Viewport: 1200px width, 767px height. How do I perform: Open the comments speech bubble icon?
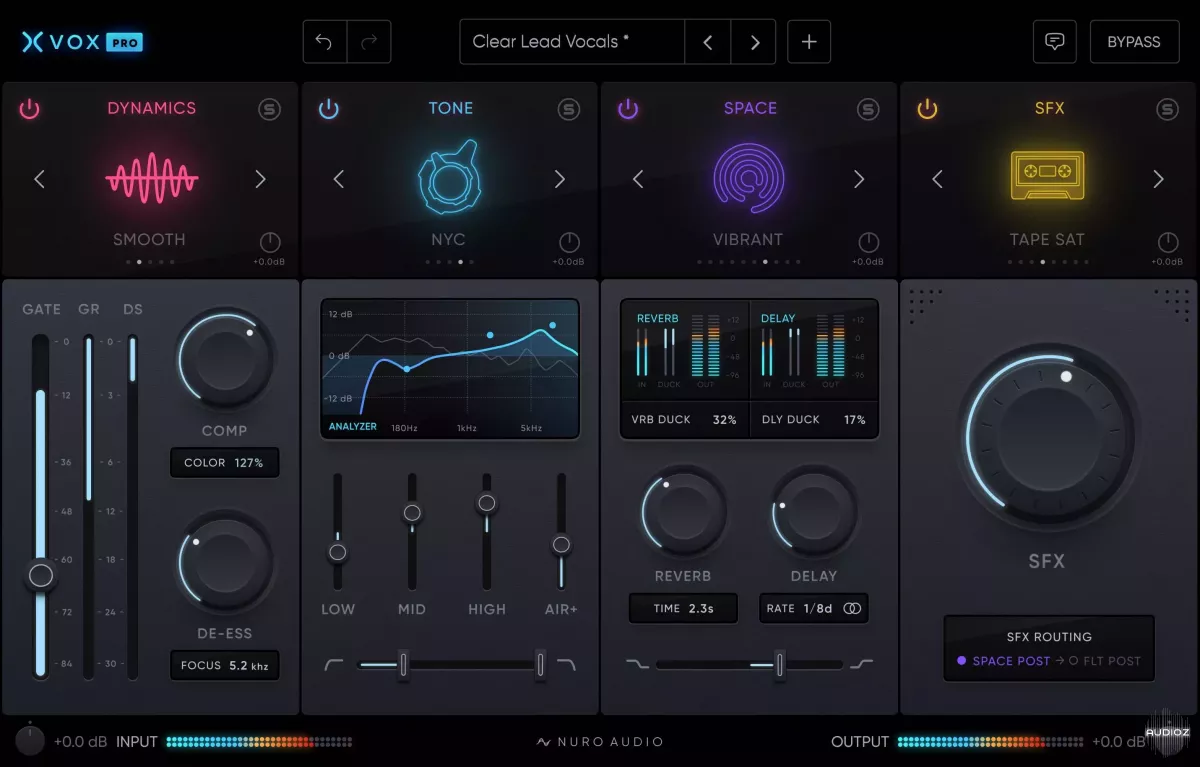pyautogui.click(x=1054, y=42)
